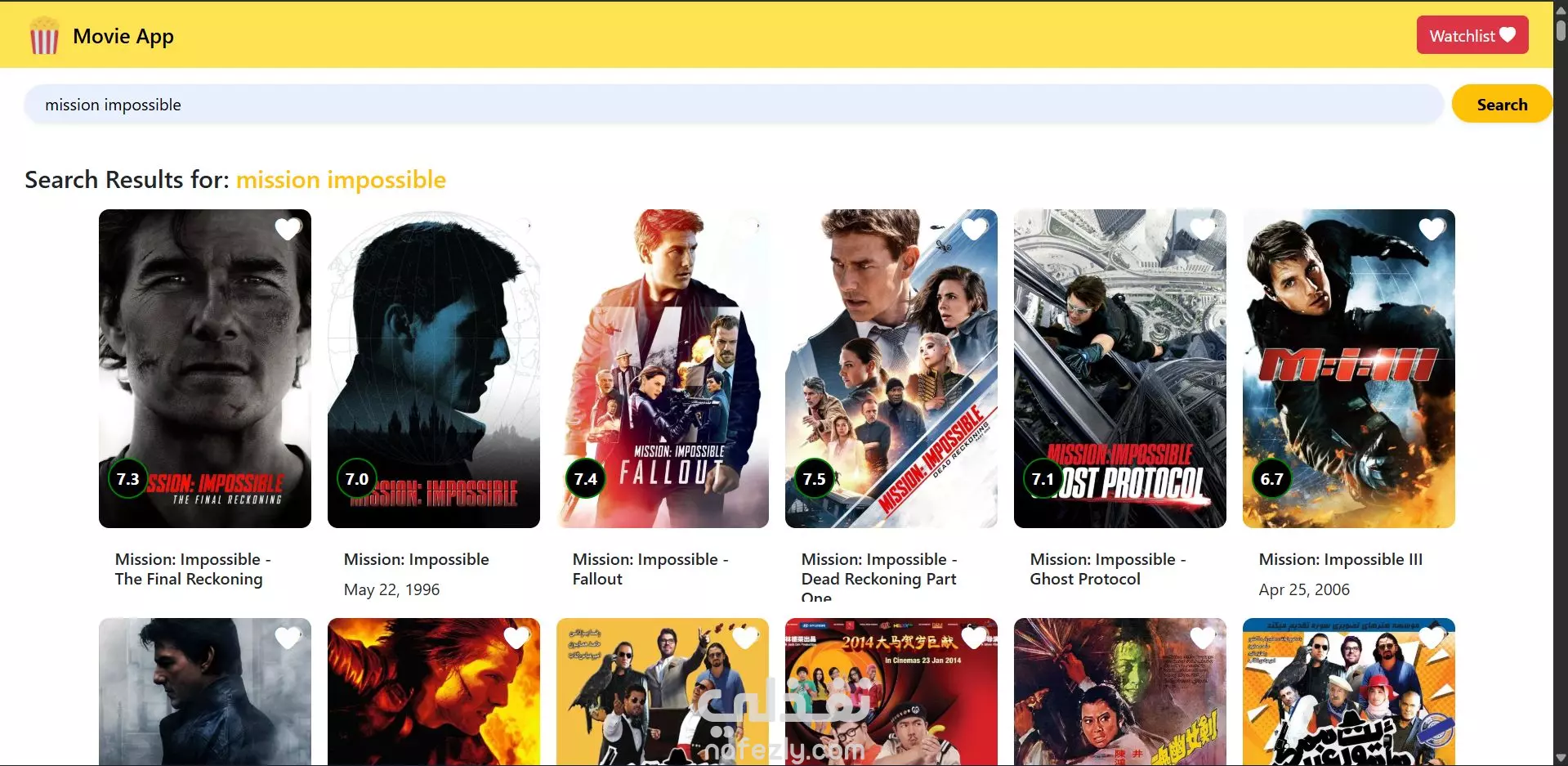This screenshot has height=766, width=1568.
Task: Click the popcorn logo icon
Action: pos(44,36)
